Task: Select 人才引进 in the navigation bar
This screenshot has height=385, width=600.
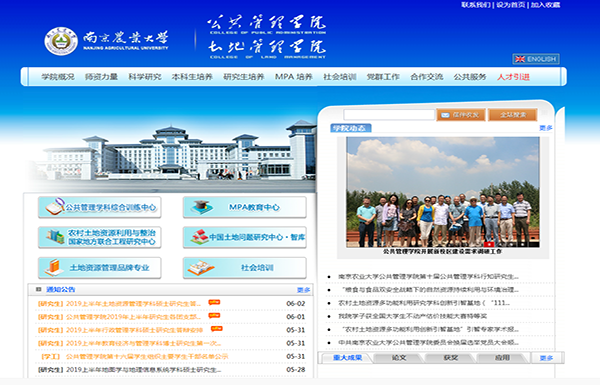Action: (x=513, y=77)
